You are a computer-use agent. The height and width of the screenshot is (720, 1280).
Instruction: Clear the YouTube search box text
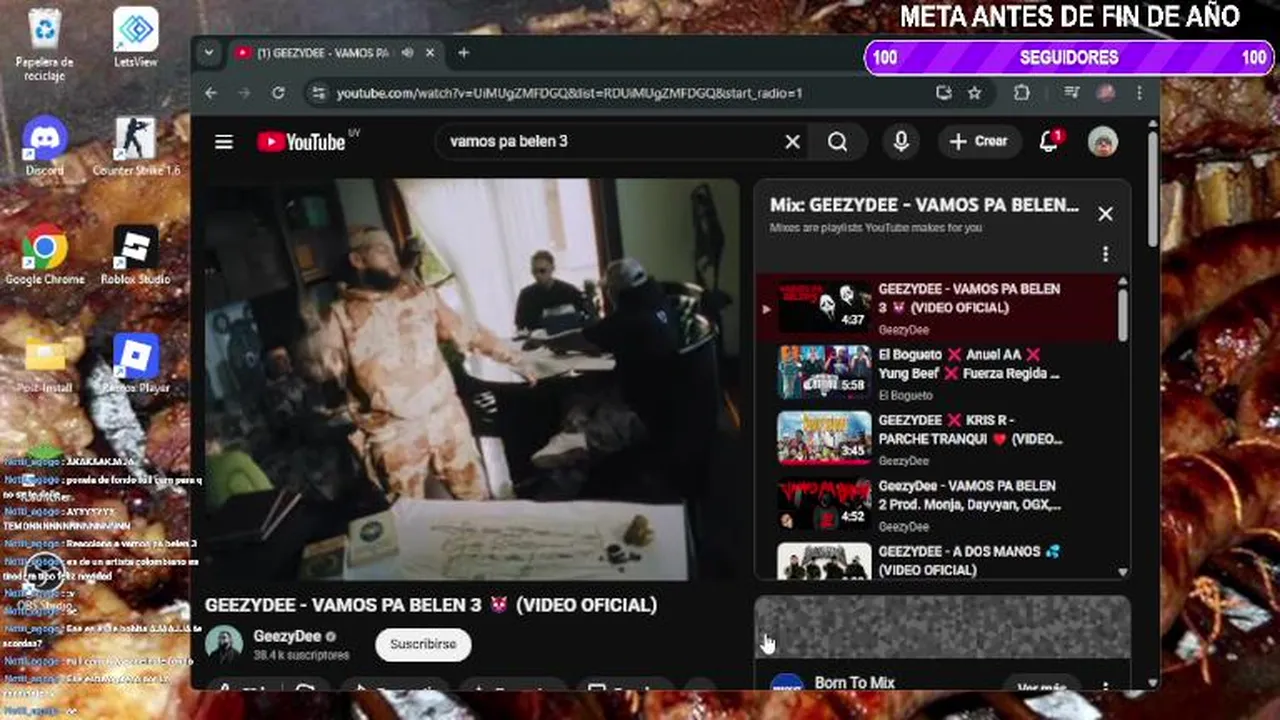click(792, 142)
